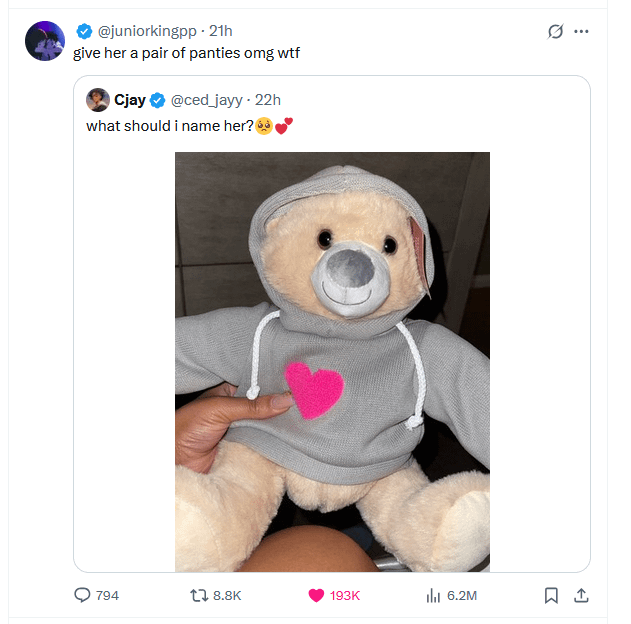Open quoted post text "what should i name her?"
Viewport: 631px width, 624px height.
pyautogui.click(x=170, y=126)
